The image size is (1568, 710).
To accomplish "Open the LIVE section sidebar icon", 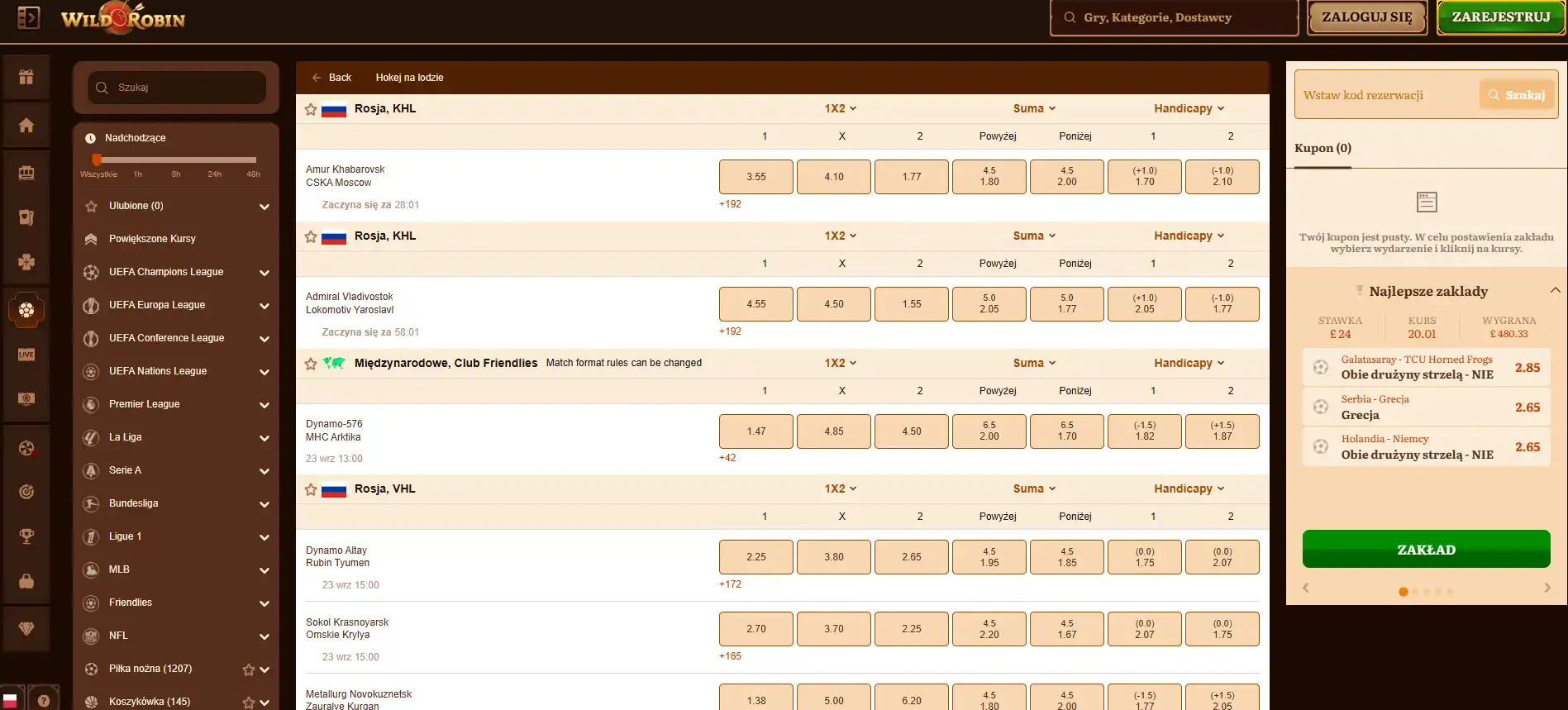I will click(x=26, y=355).
